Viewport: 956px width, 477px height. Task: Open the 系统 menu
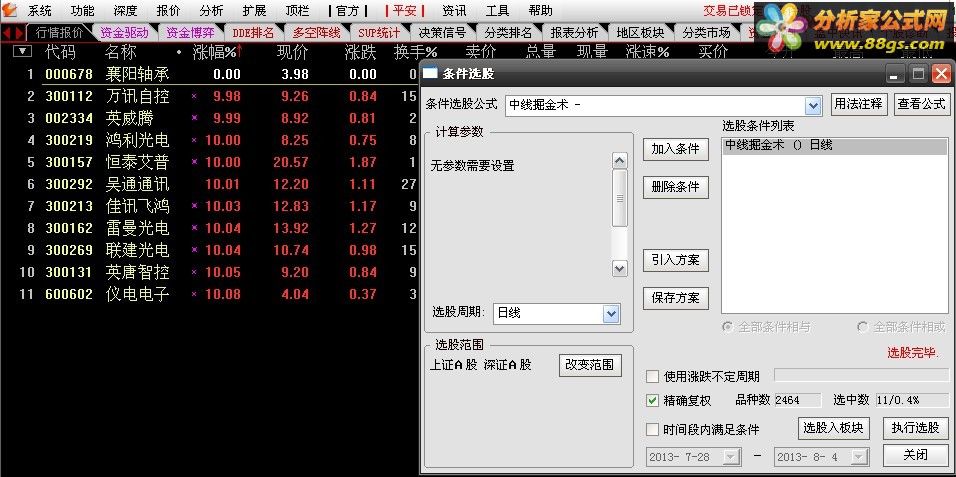click(x=40, y=10)
